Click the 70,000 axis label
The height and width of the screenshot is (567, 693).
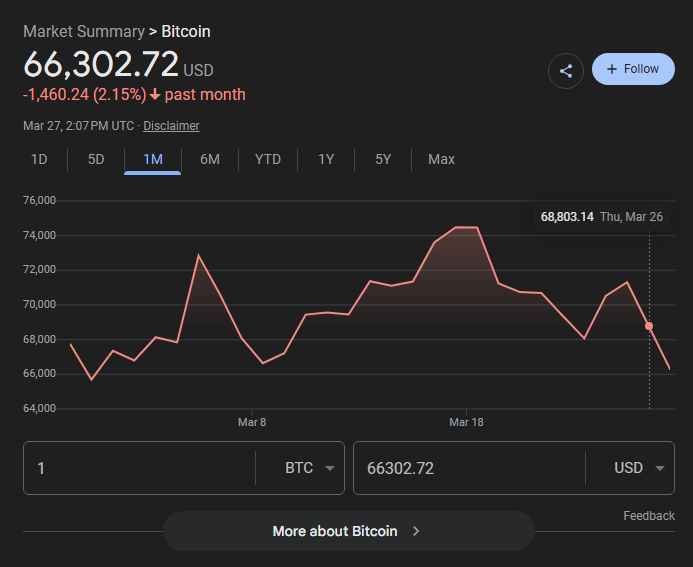pyautogui.click(x=39, y=304)
